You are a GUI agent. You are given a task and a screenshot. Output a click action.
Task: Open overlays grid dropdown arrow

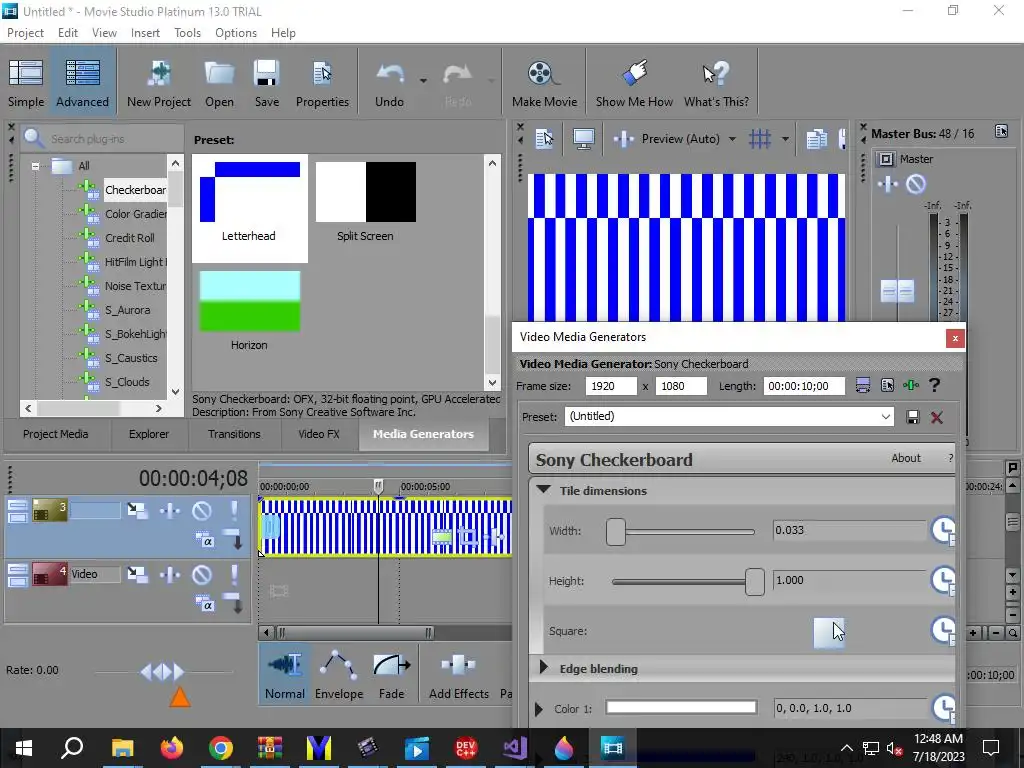(x=785, y=138)
